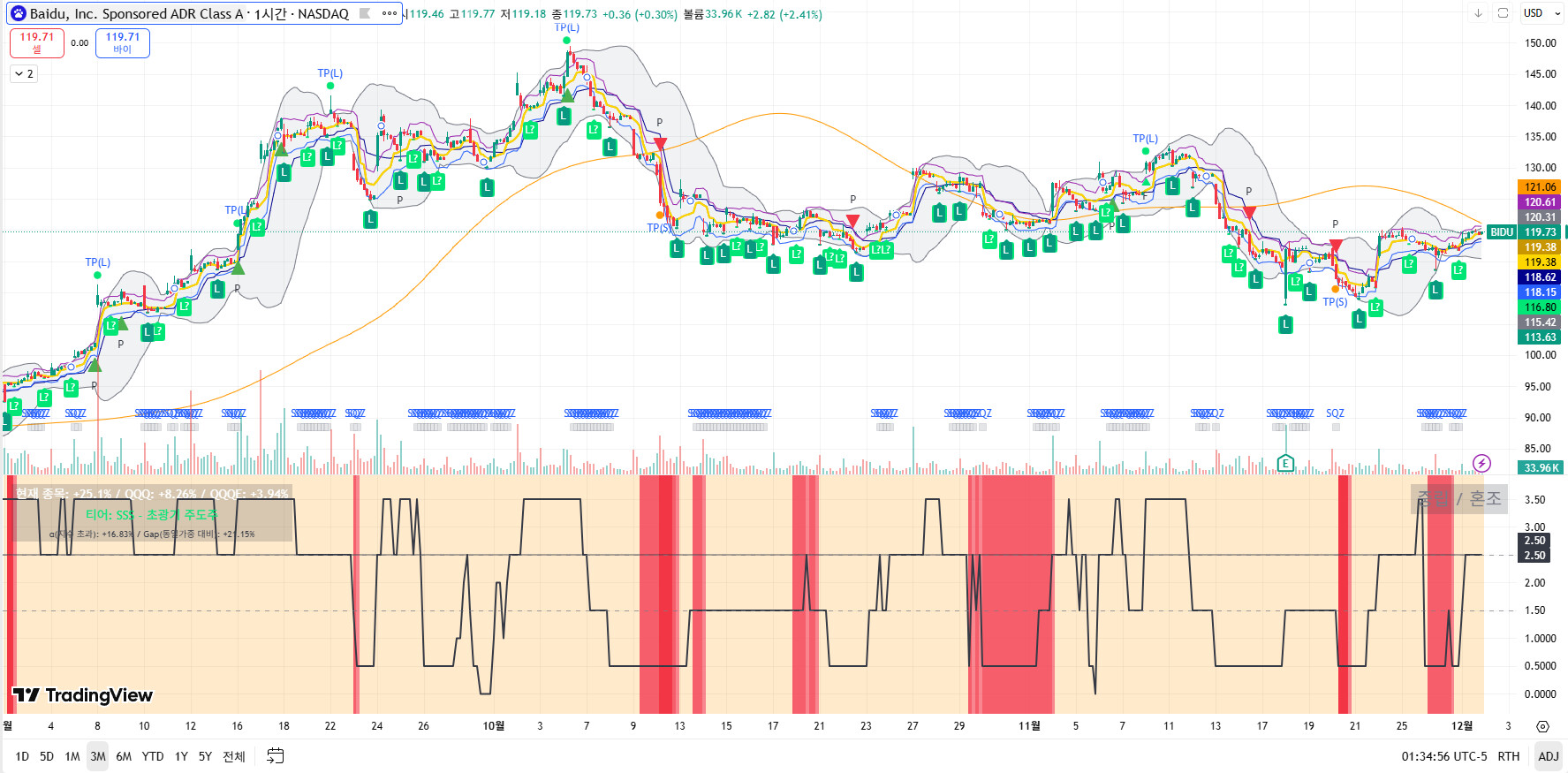The width and height of the screenshot is (1568, 773).
Task: Click the green earnings E marker
Action: point(1285,463)
